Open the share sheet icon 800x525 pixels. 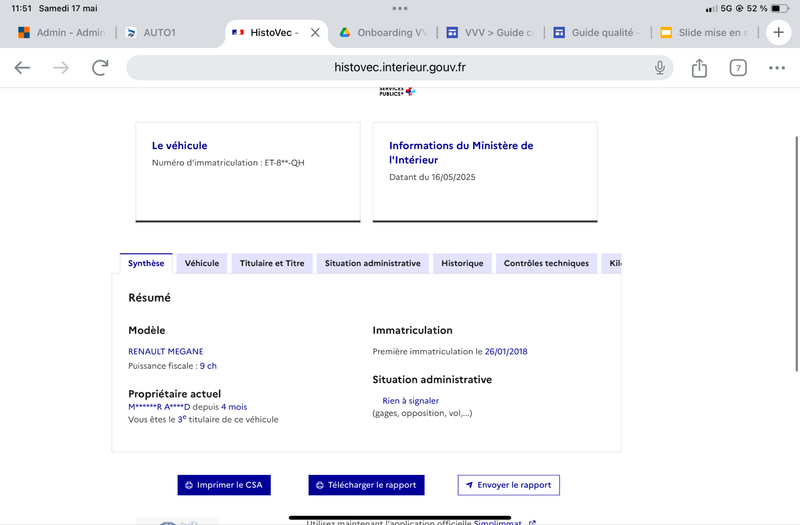point(699,67)
